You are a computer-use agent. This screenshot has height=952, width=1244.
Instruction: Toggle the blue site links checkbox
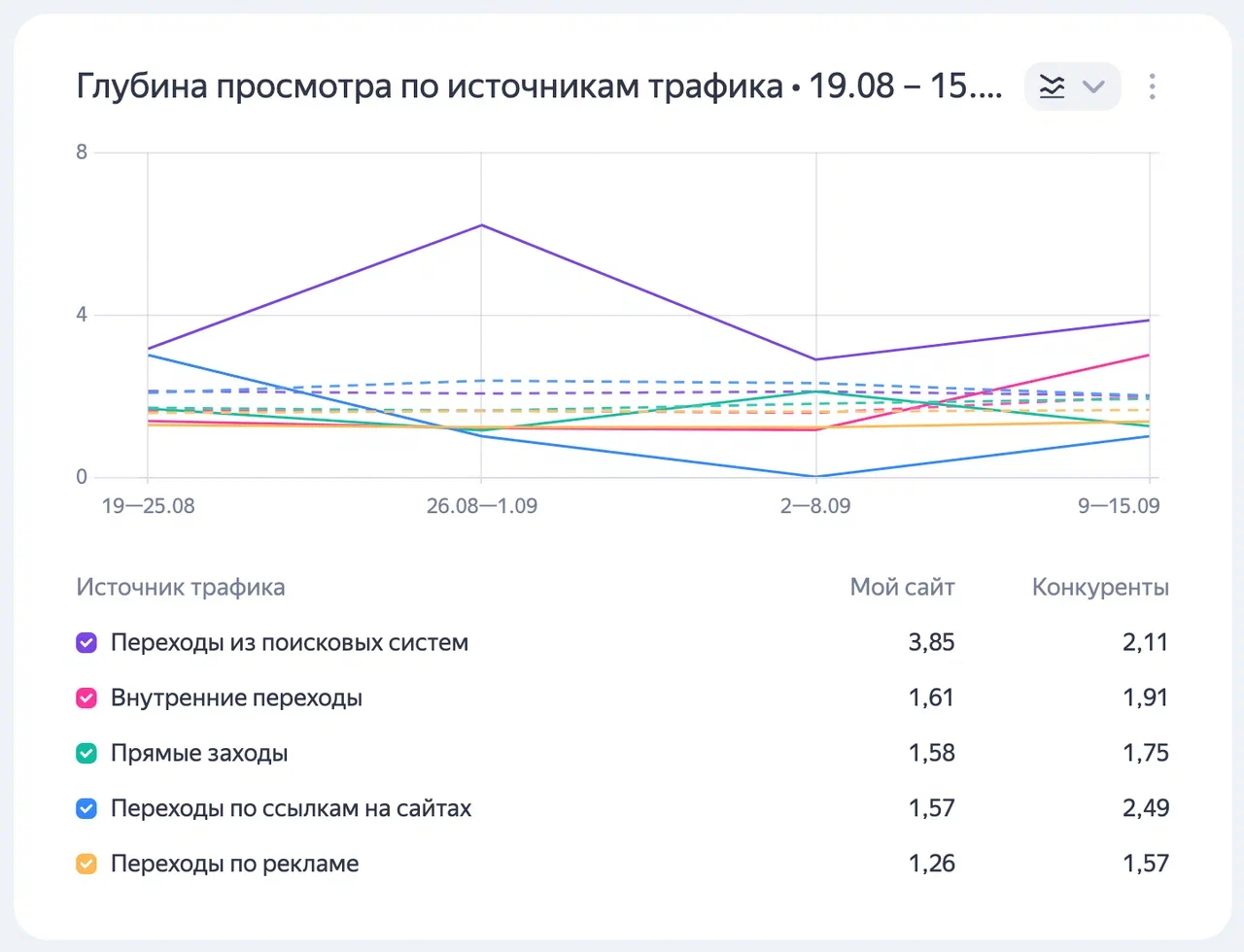click(x=86, y=809)
